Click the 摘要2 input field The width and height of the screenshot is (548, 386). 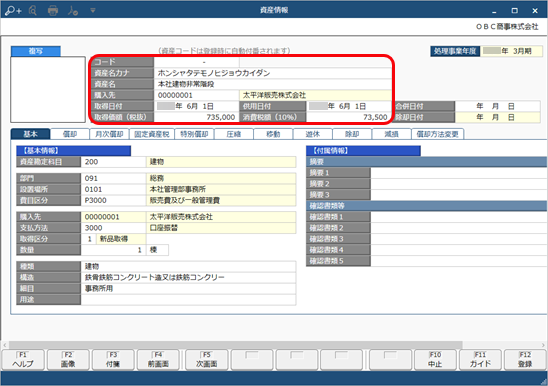(459, 184)
